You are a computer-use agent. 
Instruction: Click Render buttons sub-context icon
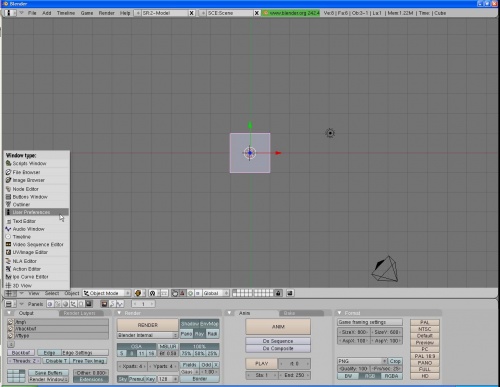coord(104,304)
